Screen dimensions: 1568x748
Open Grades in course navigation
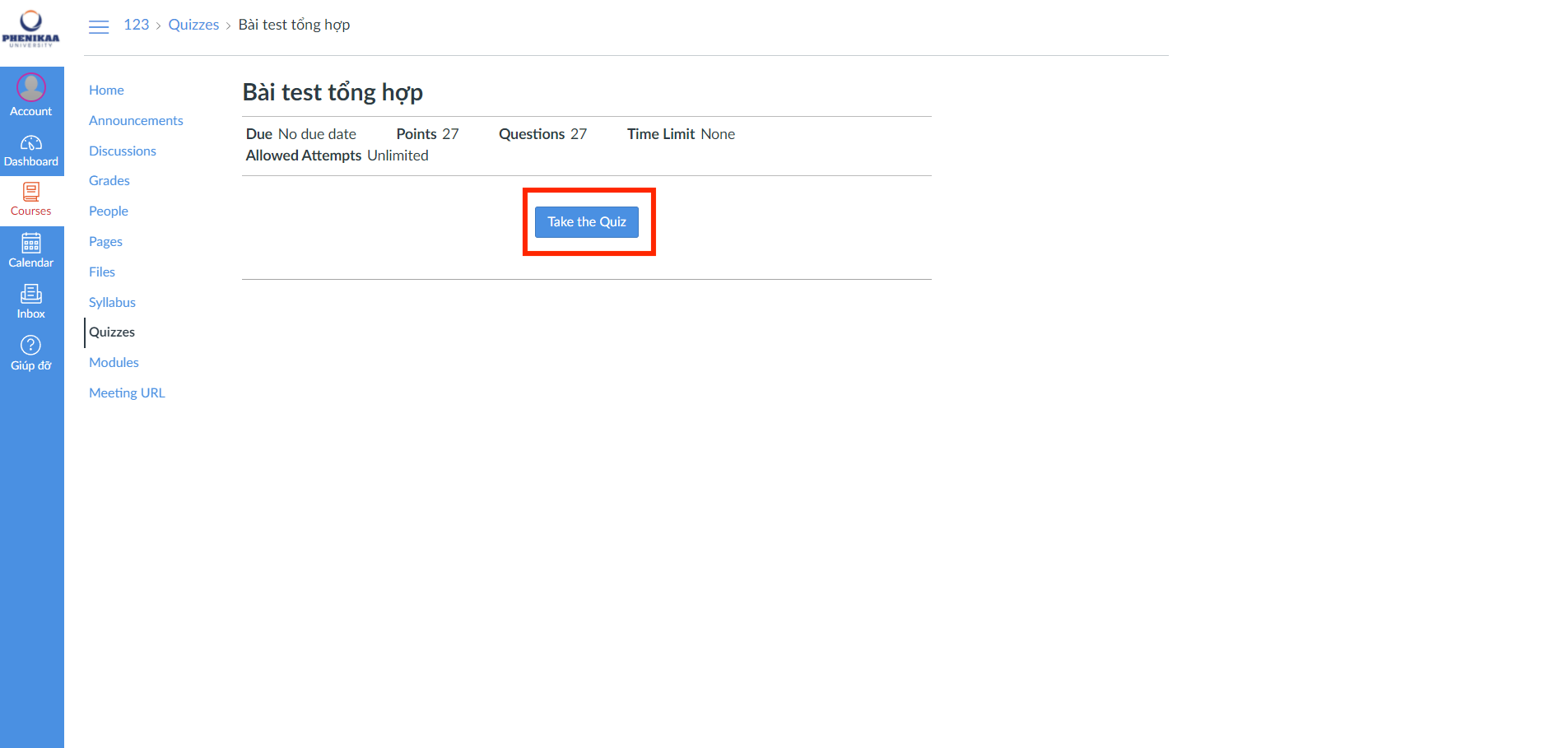tap(109, 181)
